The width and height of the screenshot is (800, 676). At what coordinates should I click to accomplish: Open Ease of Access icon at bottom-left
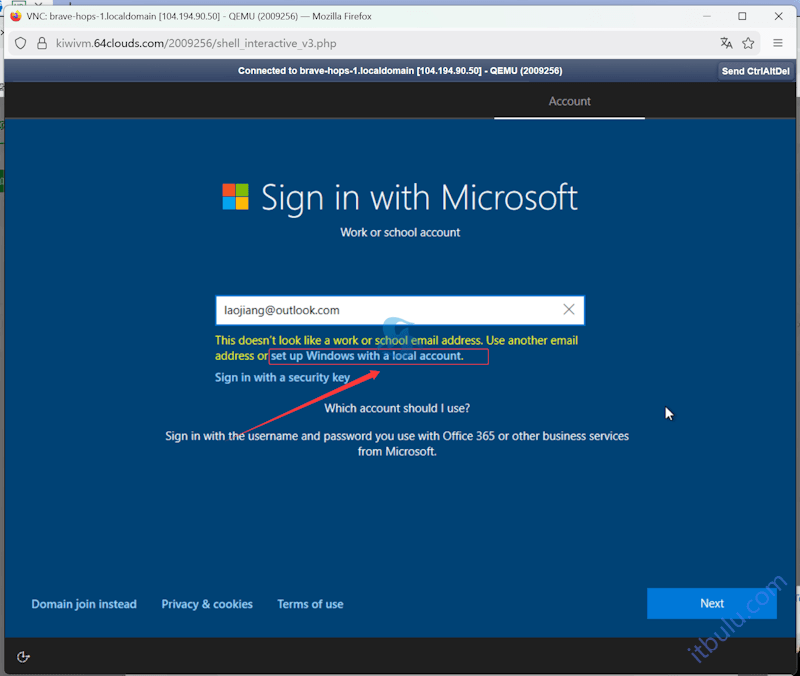[24, 657]
